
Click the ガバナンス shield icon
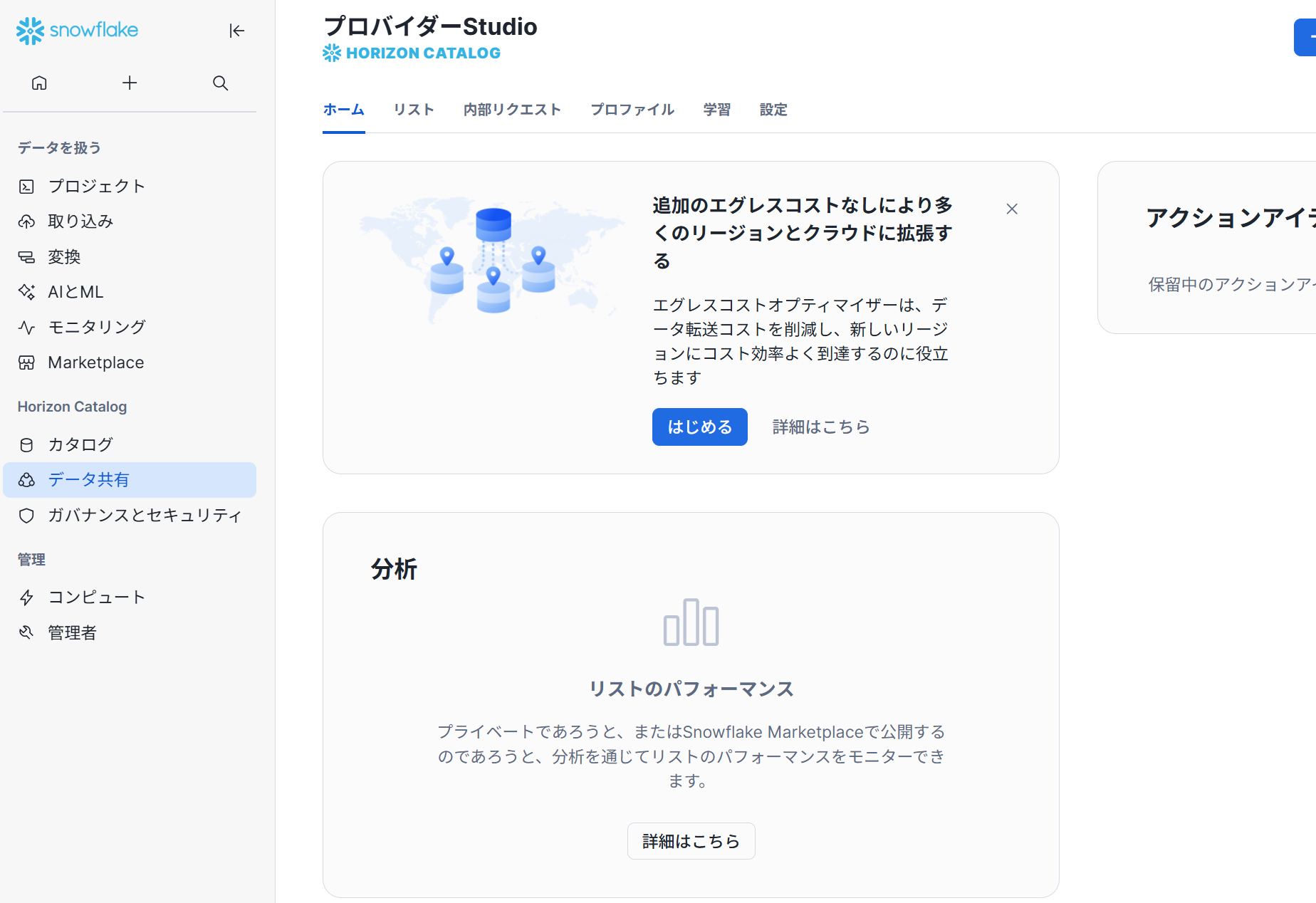click(x=26, y=516)
